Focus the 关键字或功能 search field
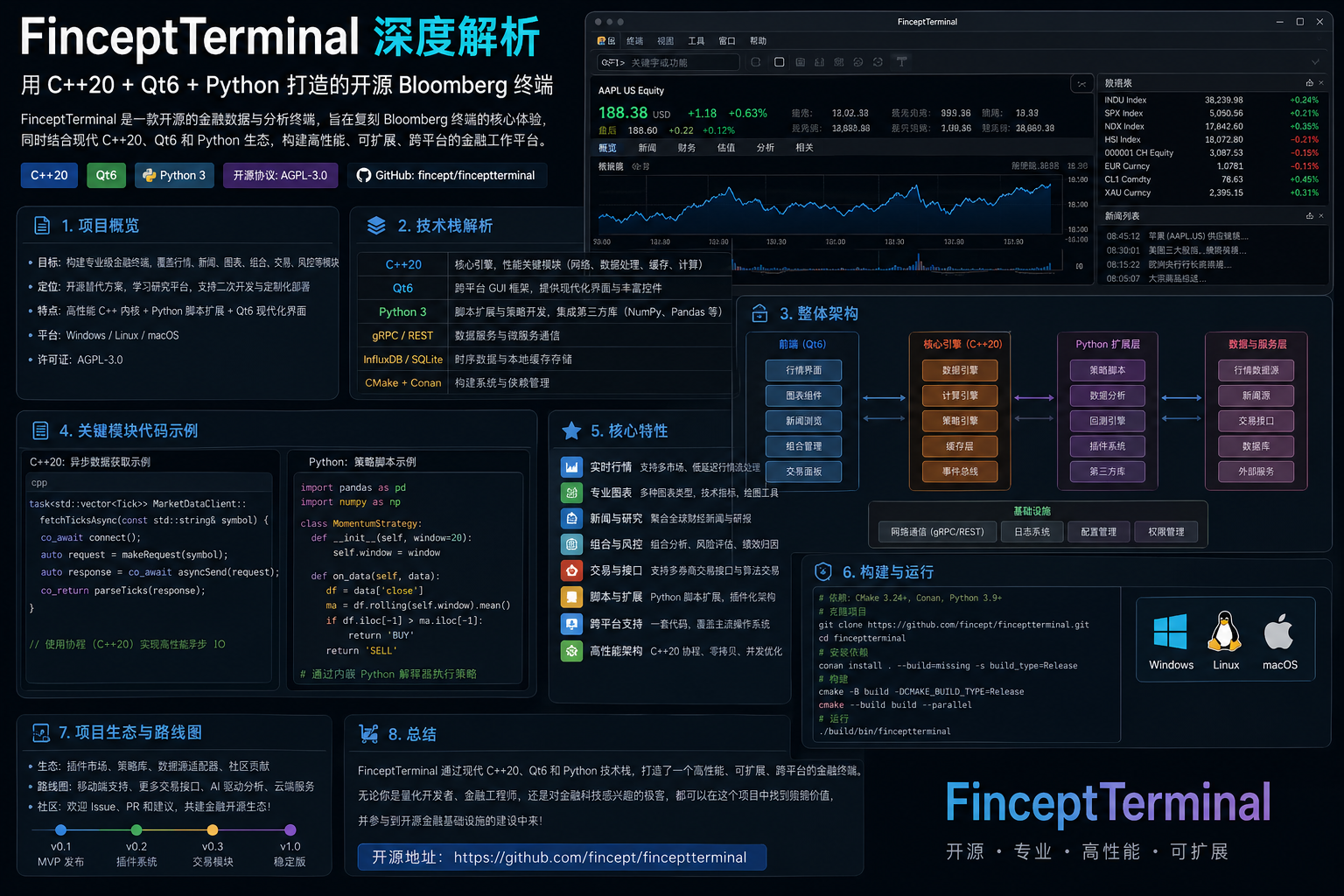Viewport: 1344px width, 896px height. (x=668, y=62)
